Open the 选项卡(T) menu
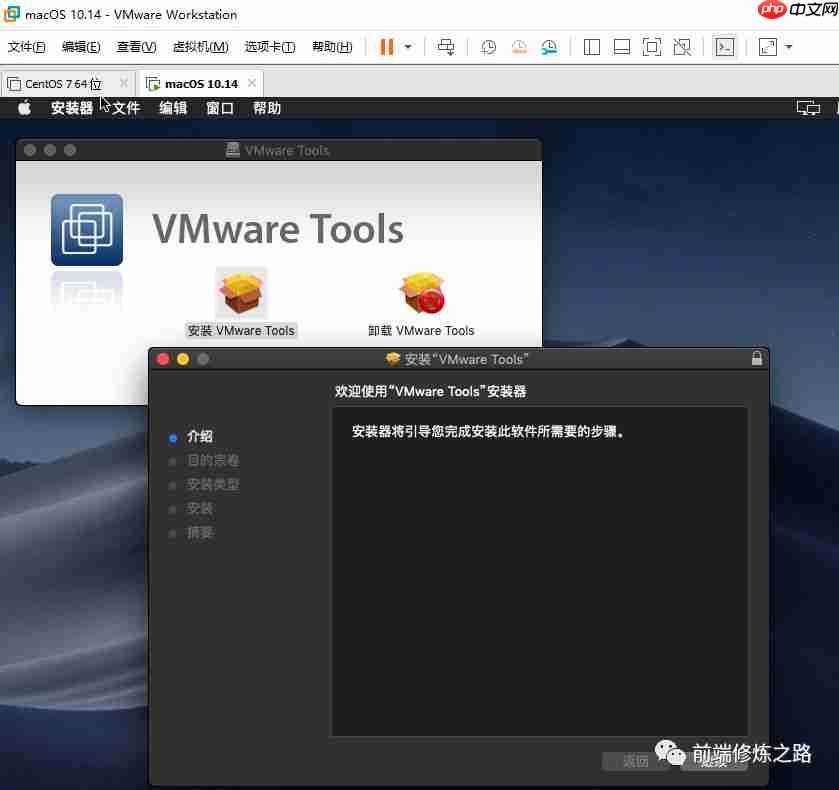 tap(270, 47)
